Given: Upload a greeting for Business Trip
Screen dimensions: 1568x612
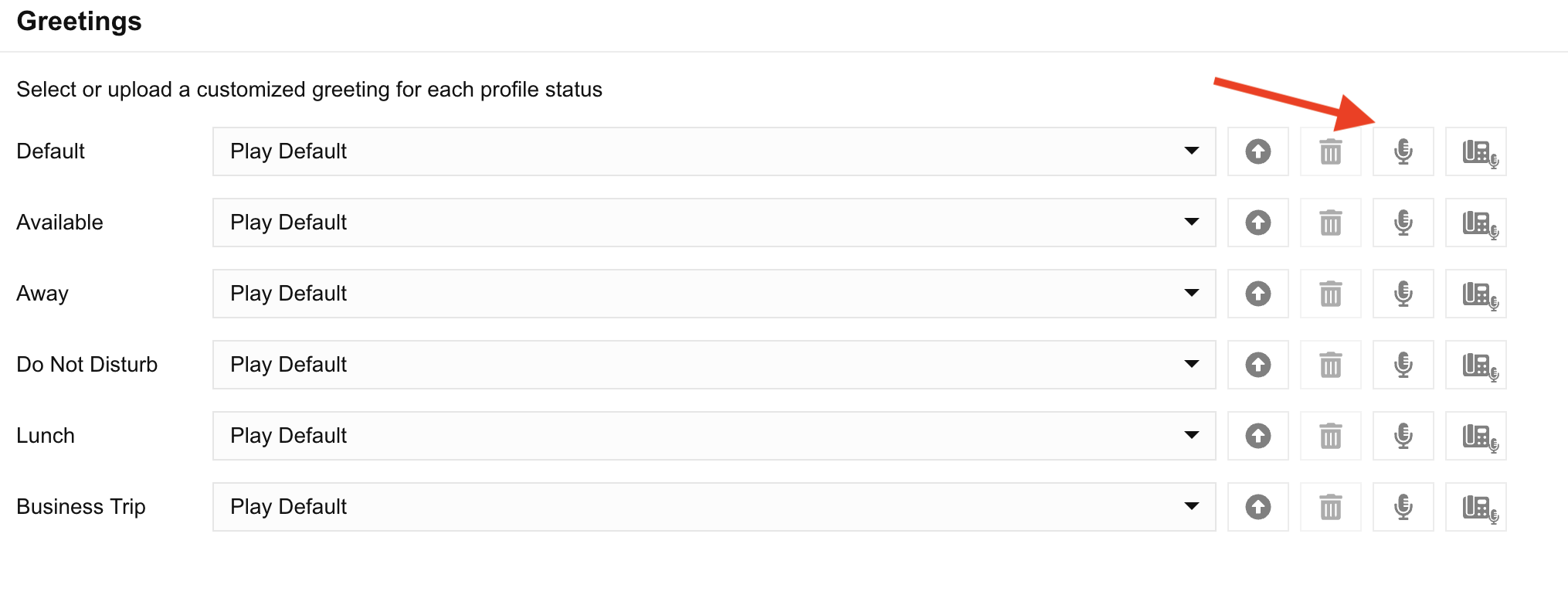Looking at the screenshot, I should pyautogui.click(x=1257, y=507).
